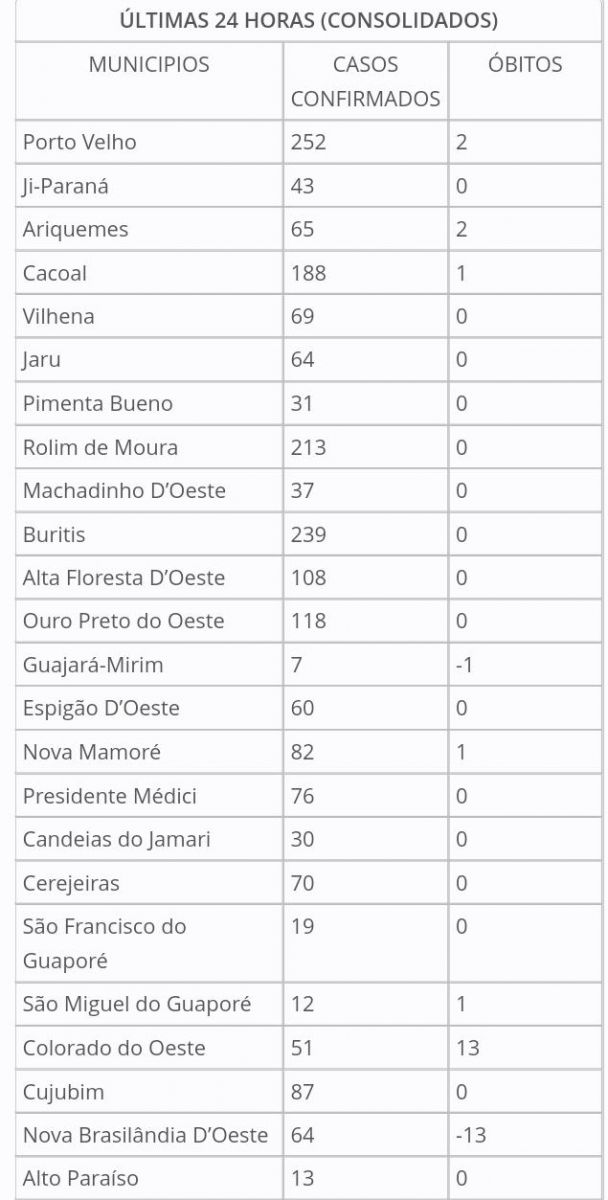Viewport: 608px width, 1200px height.
Task: Click Nova Brasilândia D'Oeste's -13 deaths value
Action: pos(470,1135)
